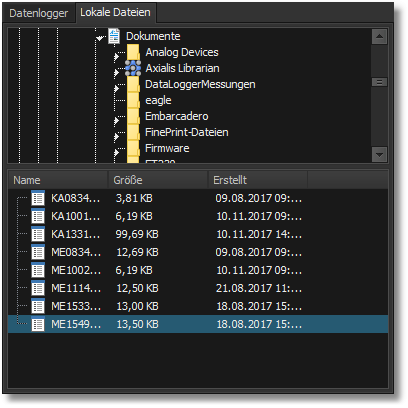Click the file icon for KA0834
Screen dimensions: 408x408
[x=38, y=198]
